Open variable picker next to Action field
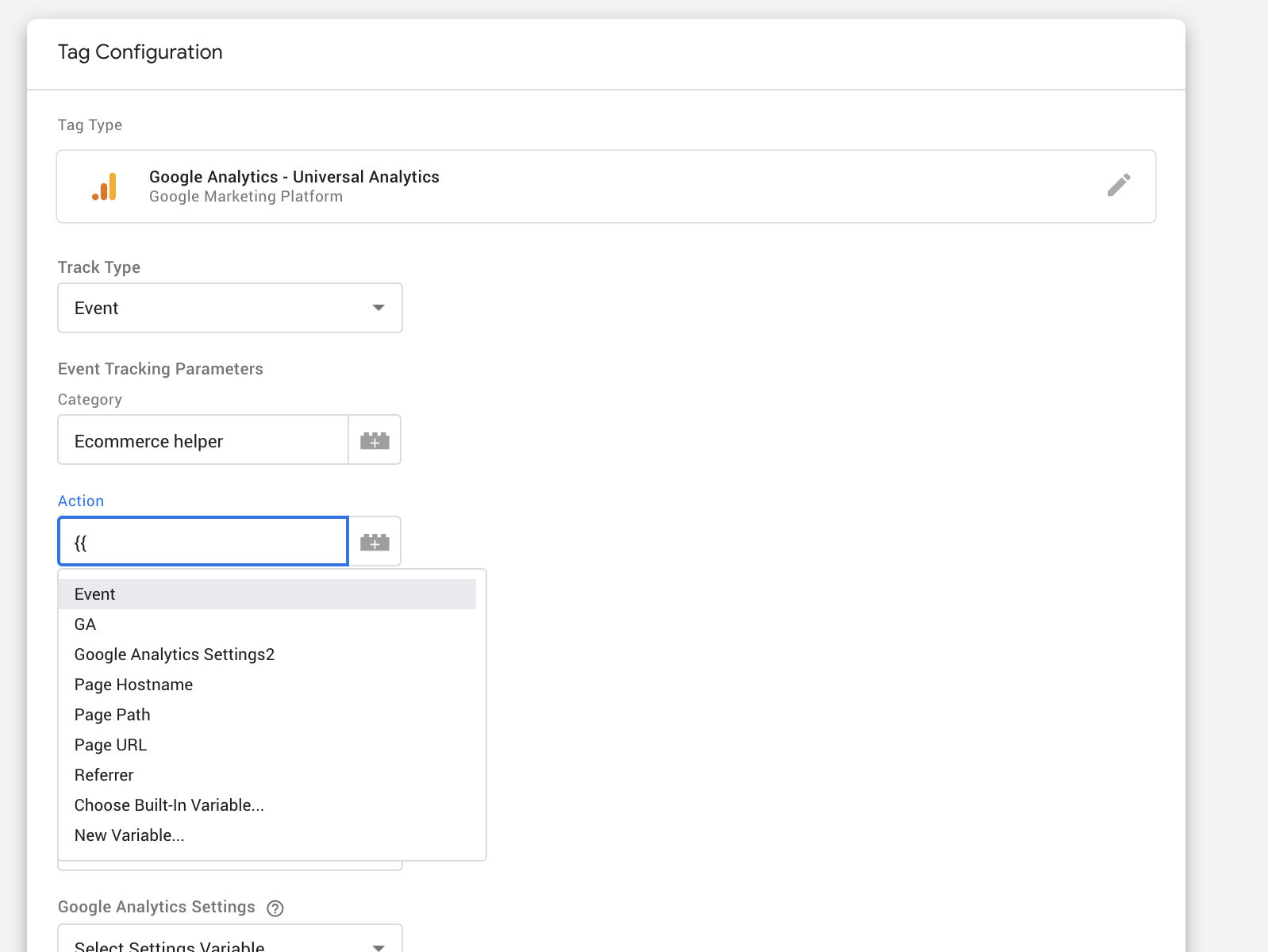The height and width of the screenshot is (952, 1268). tap(375, 542)
